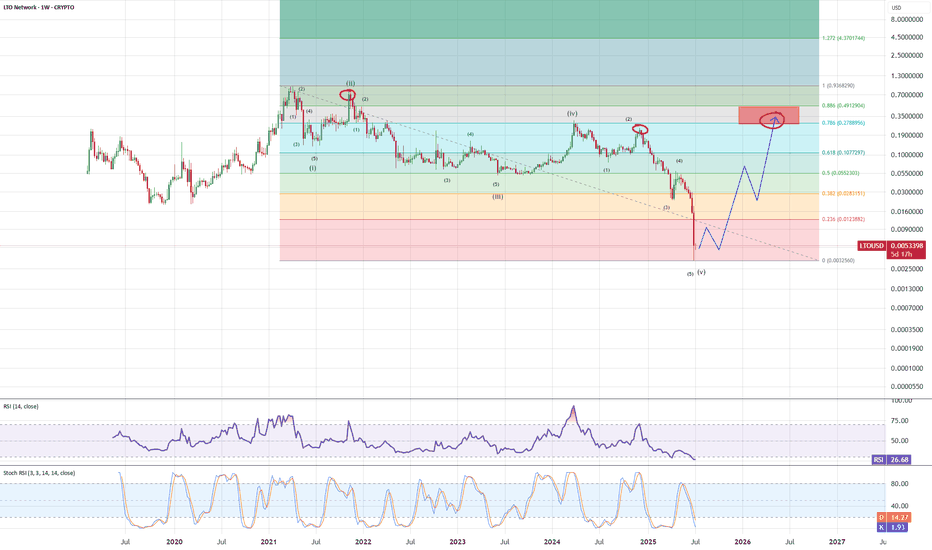Viewport: 932px width, 550px height.
Task: Click the LTOUSD symbol price tag
Action: coord(872,246)
